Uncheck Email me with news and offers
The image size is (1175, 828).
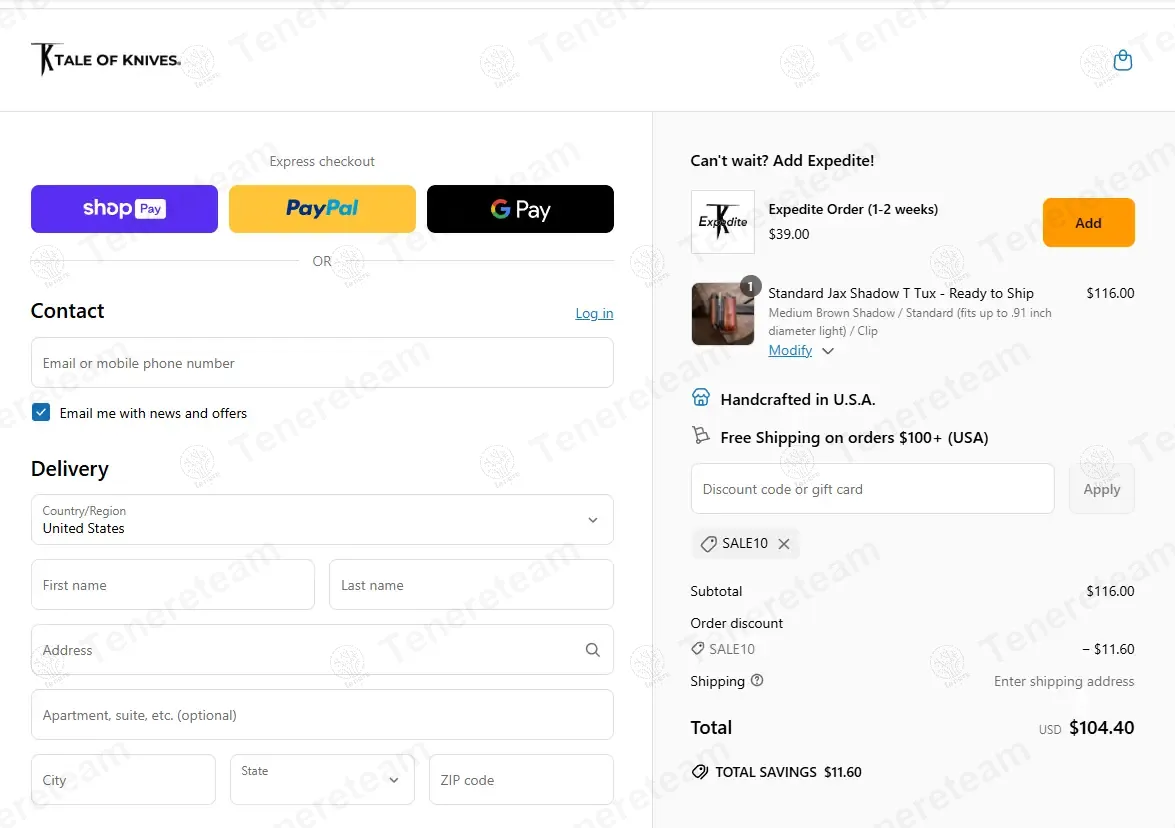(41, 412)
